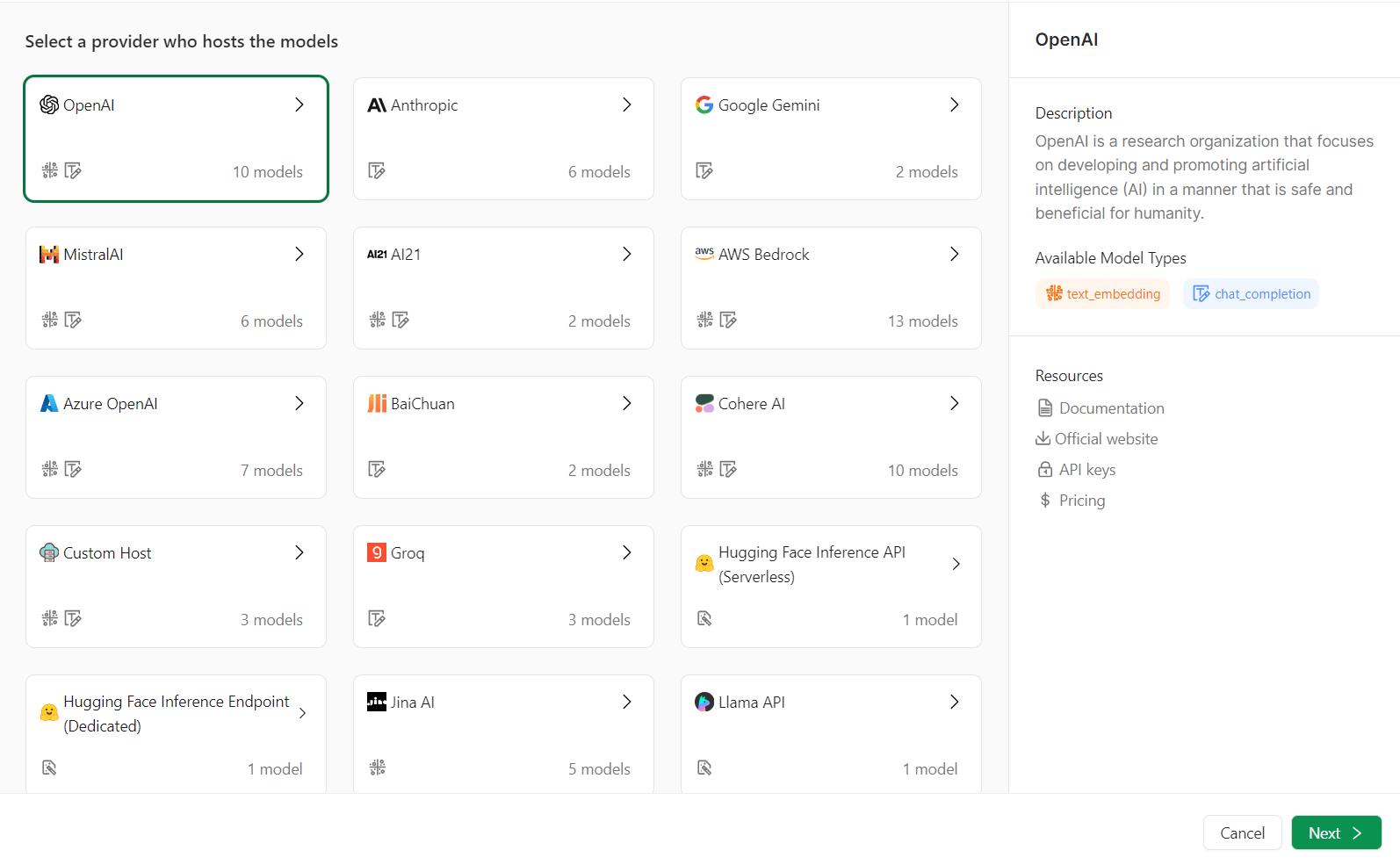Click the Custom Host cloud icon
Viewport: 1400px width, 865px height.
pyautogui.click(x=49, y=552)
